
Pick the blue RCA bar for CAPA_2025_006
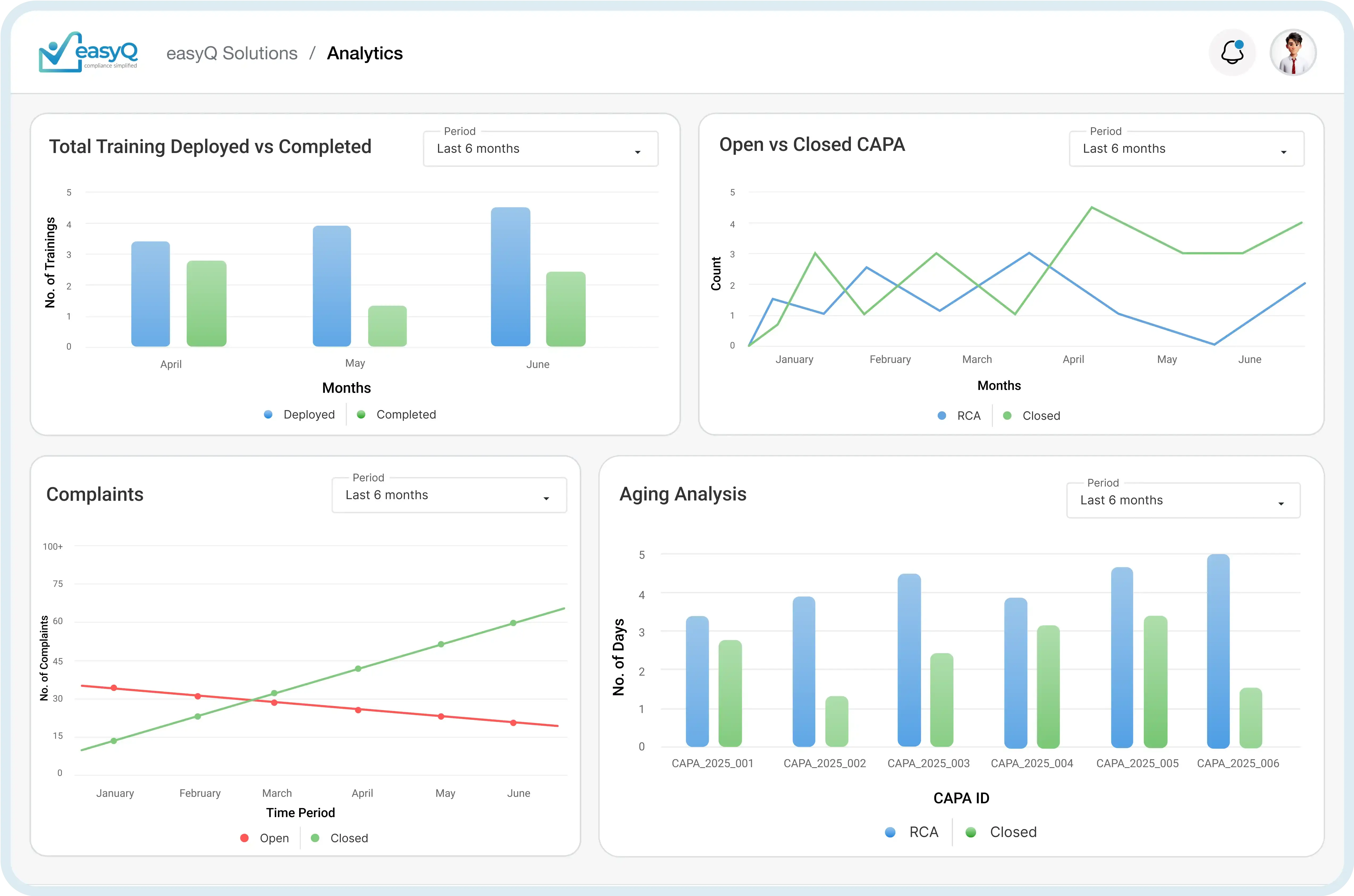1219,651
